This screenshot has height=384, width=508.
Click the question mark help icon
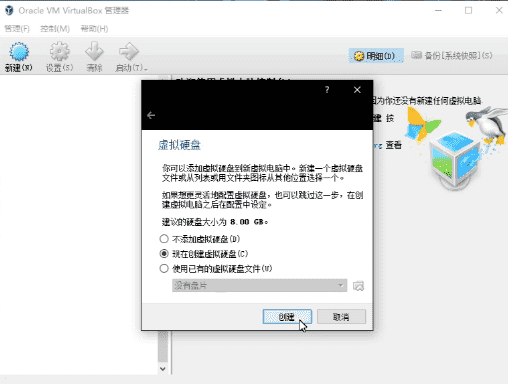327,90
